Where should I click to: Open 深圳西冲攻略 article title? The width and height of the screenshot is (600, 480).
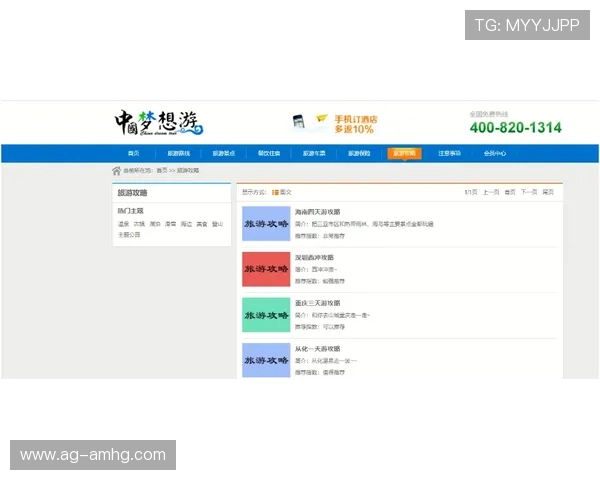pos(314,258)
